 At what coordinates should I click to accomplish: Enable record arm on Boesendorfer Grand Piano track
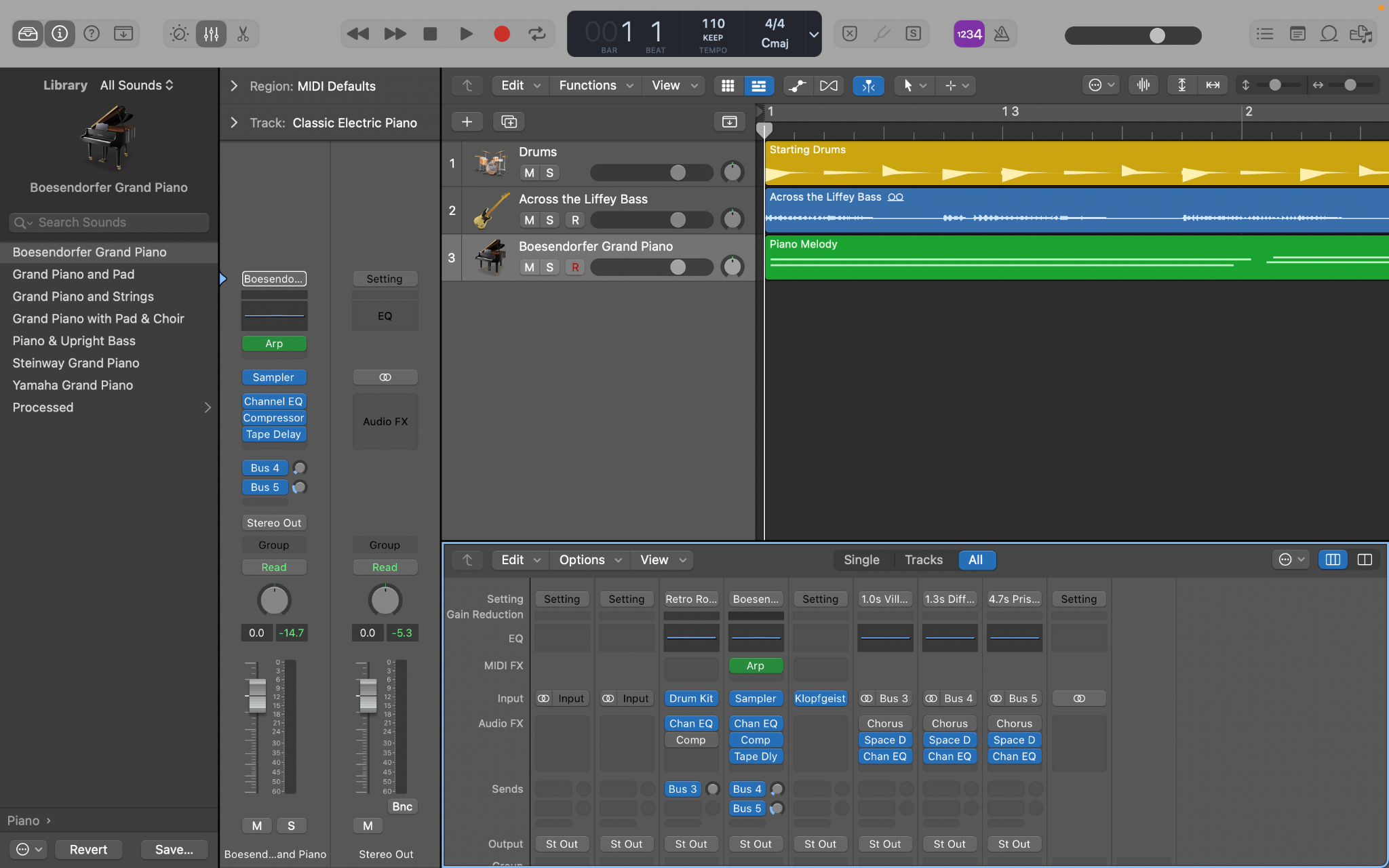point(574,267)
